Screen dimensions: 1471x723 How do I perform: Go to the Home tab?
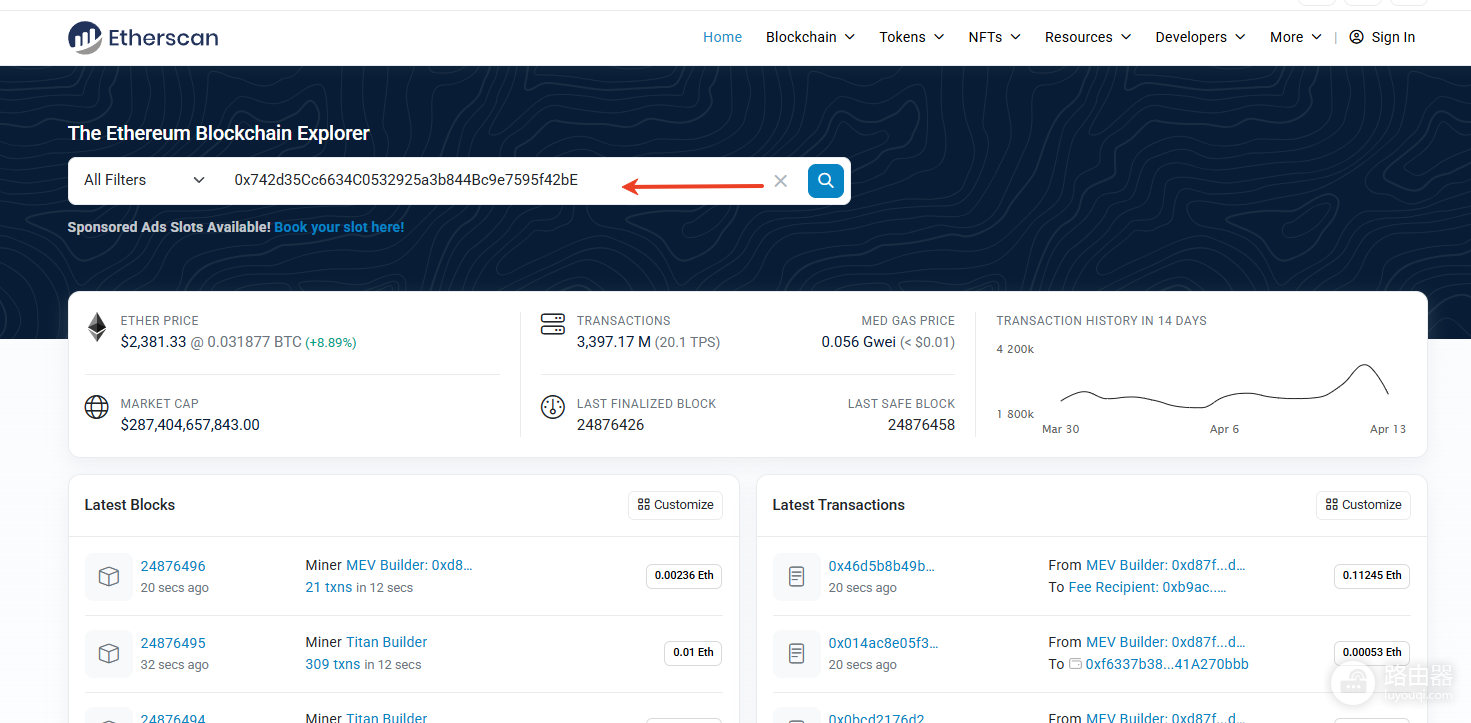pyautogui.click(x=722, y=37)
